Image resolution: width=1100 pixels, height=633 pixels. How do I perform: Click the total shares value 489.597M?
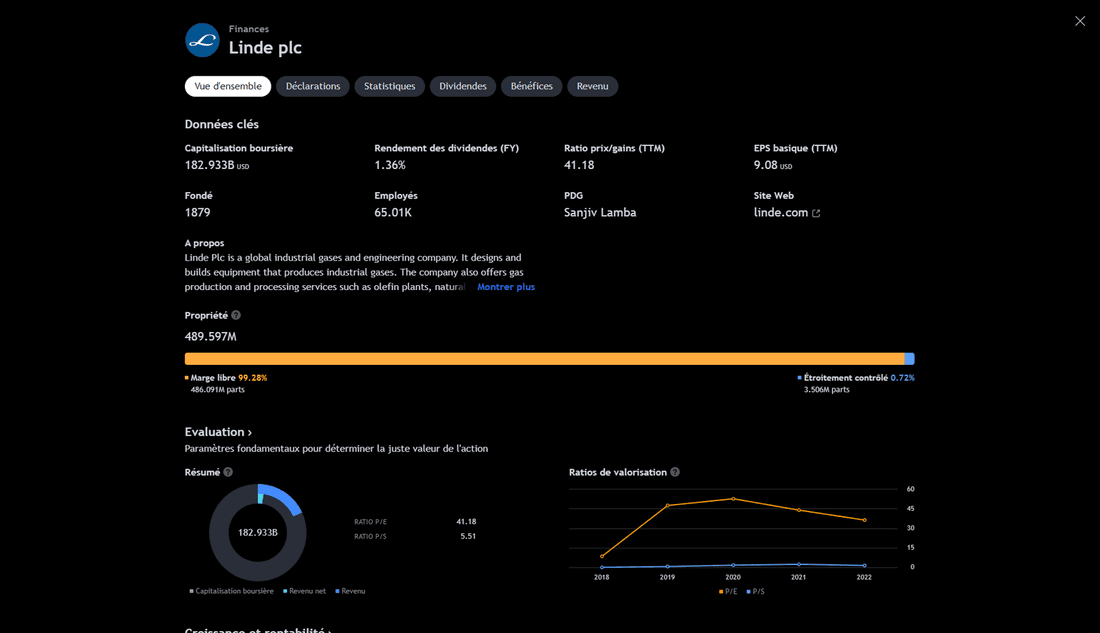pyautogui.click(x=210, y=337)
